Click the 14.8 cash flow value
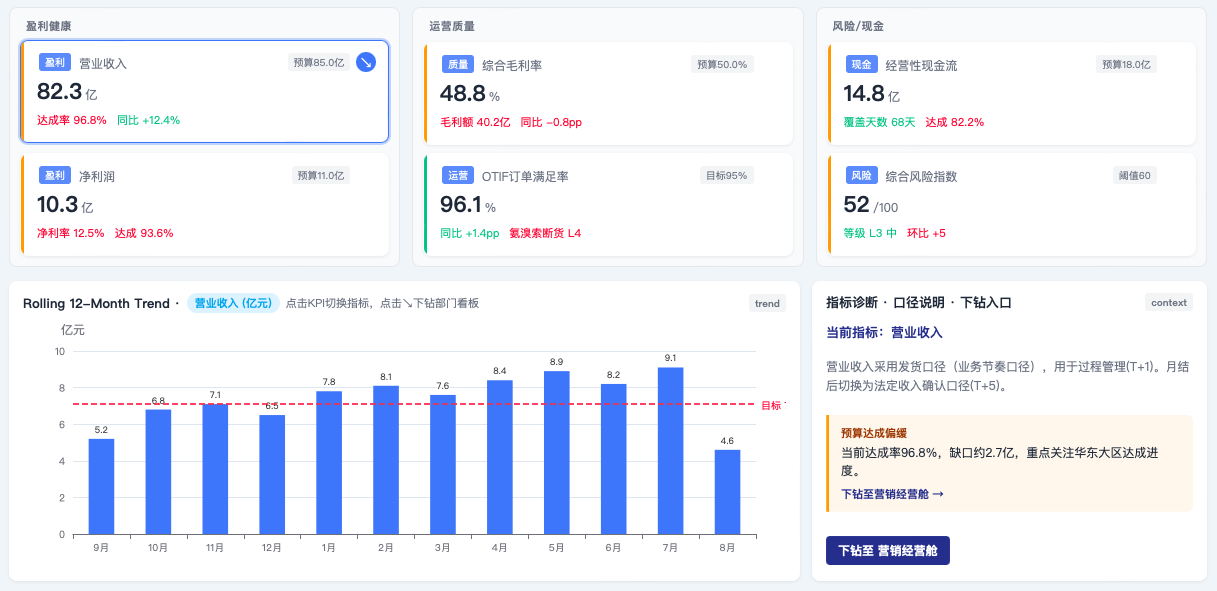1217x591 pixels. [x=864, y=94]
